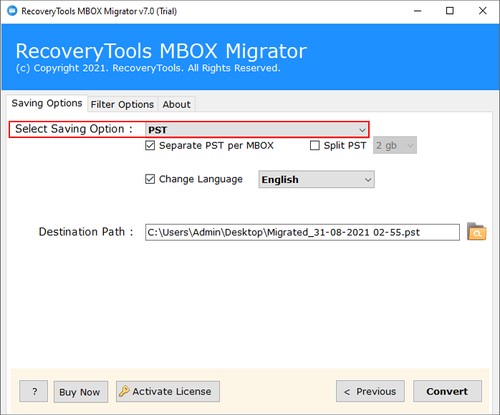Open the Select Saving Option PST dropdown
500x415 pixels.
coord(257,129)
